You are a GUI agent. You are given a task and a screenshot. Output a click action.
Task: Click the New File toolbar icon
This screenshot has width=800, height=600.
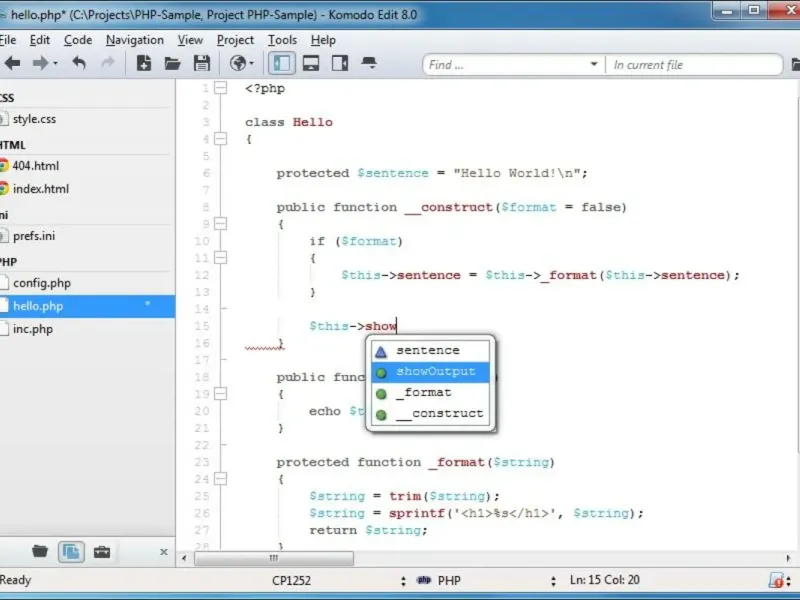coord(144,64)
